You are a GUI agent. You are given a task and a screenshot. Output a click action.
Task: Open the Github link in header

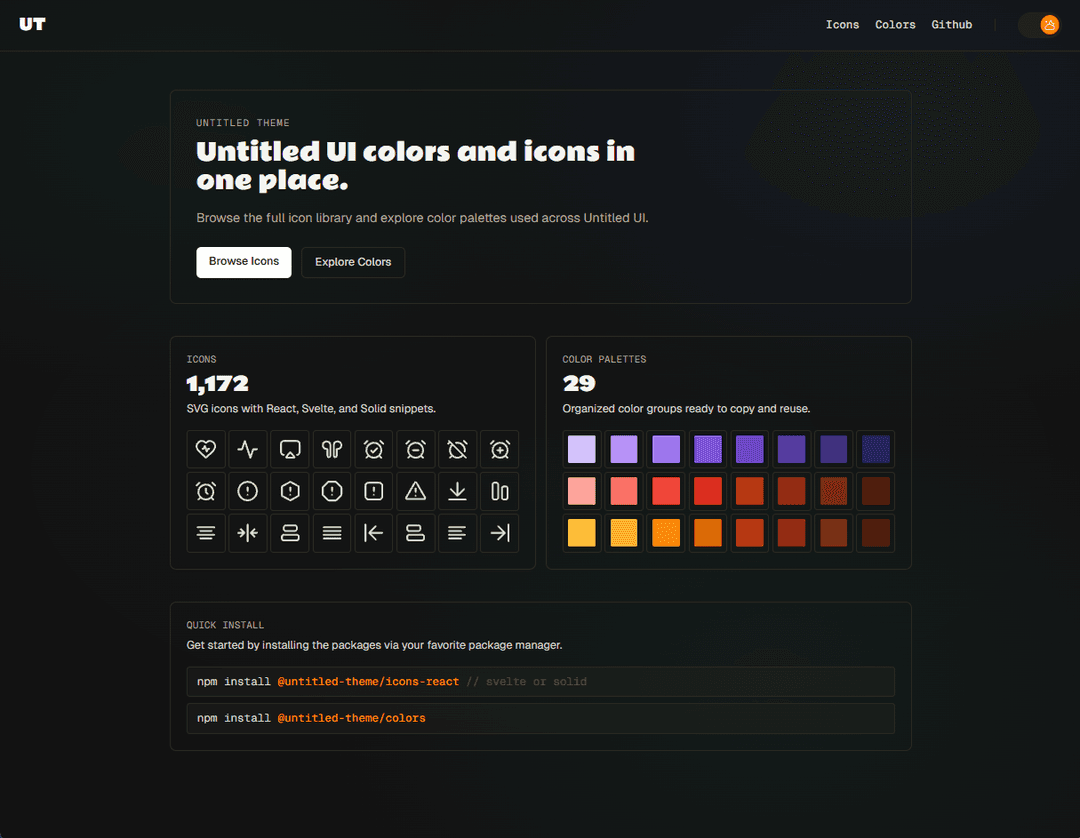point(951,25)
